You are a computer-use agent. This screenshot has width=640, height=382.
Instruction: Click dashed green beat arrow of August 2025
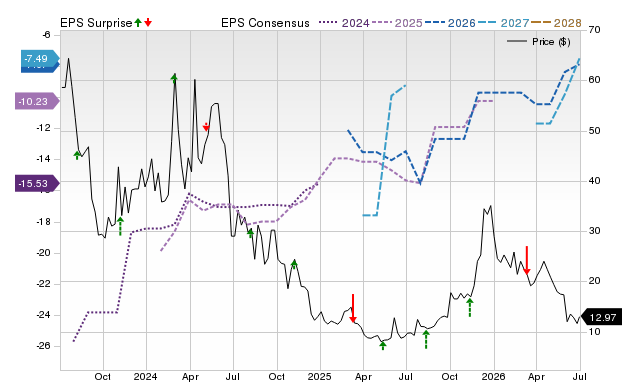pyautogui.click(x=426, y=340)
